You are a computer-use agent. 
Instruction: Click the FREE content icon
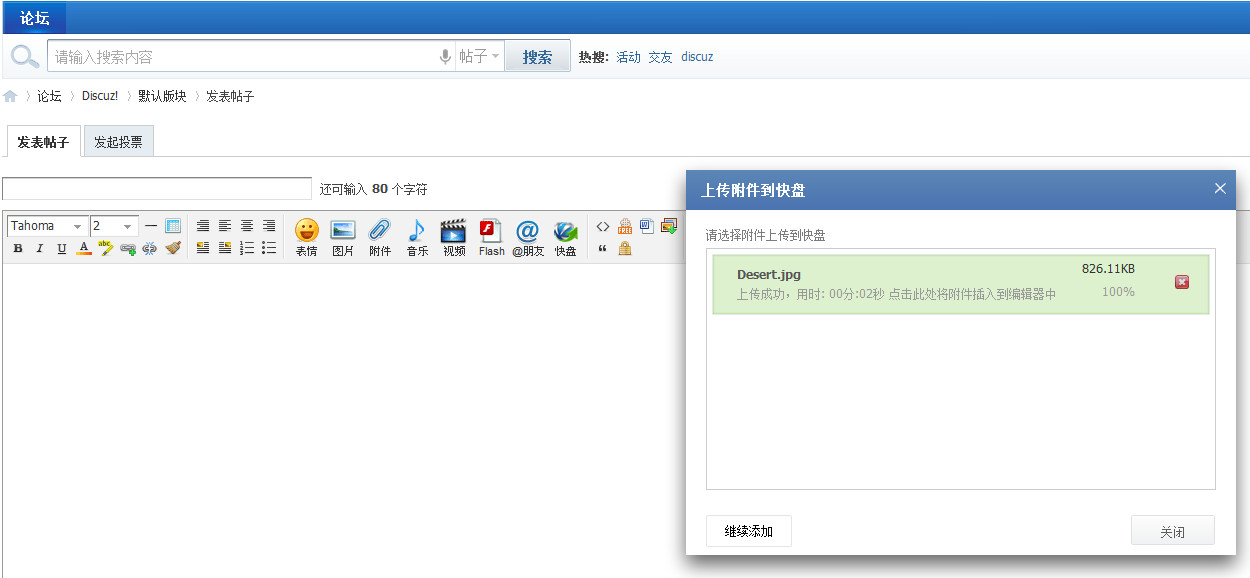625,226
